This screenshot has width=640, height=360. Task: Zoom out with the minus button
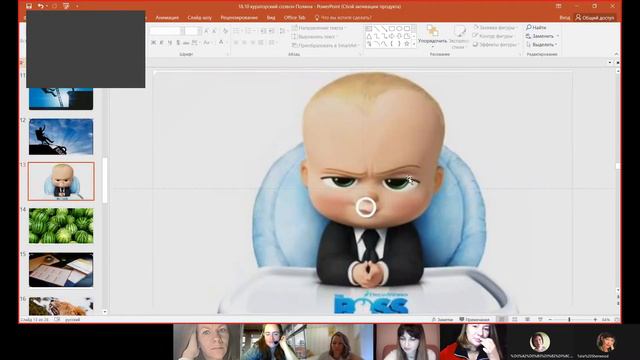pos(550,320)
